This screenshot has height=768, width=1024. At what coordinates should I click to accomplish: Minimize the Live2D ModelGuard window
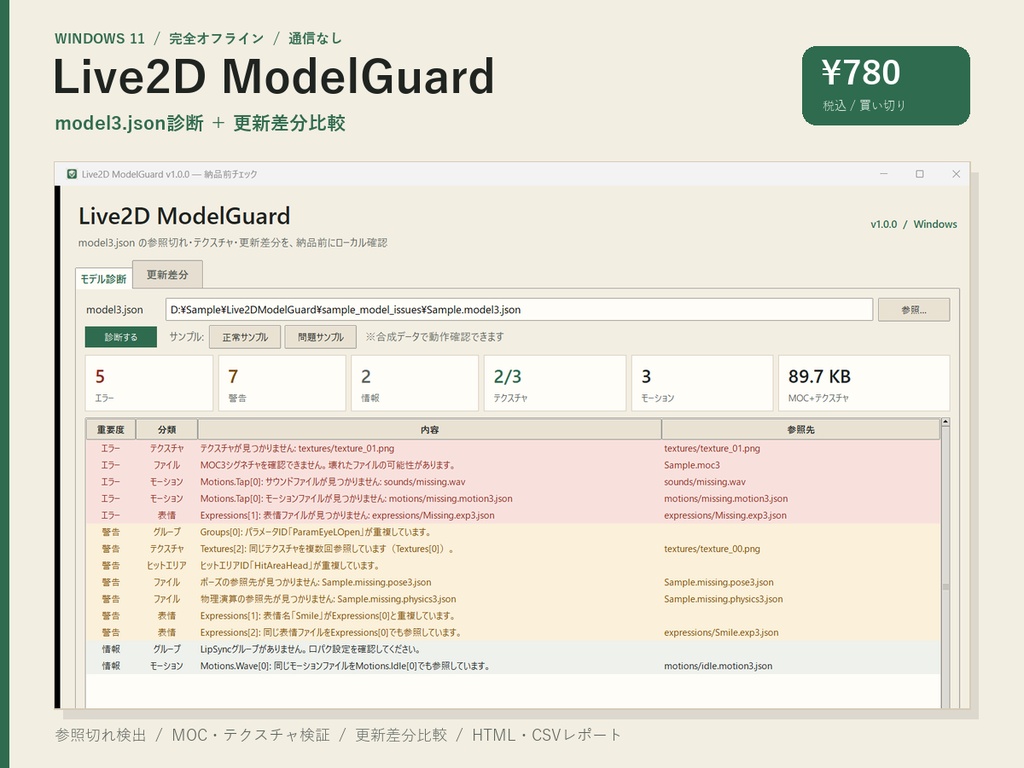[884, 174]
